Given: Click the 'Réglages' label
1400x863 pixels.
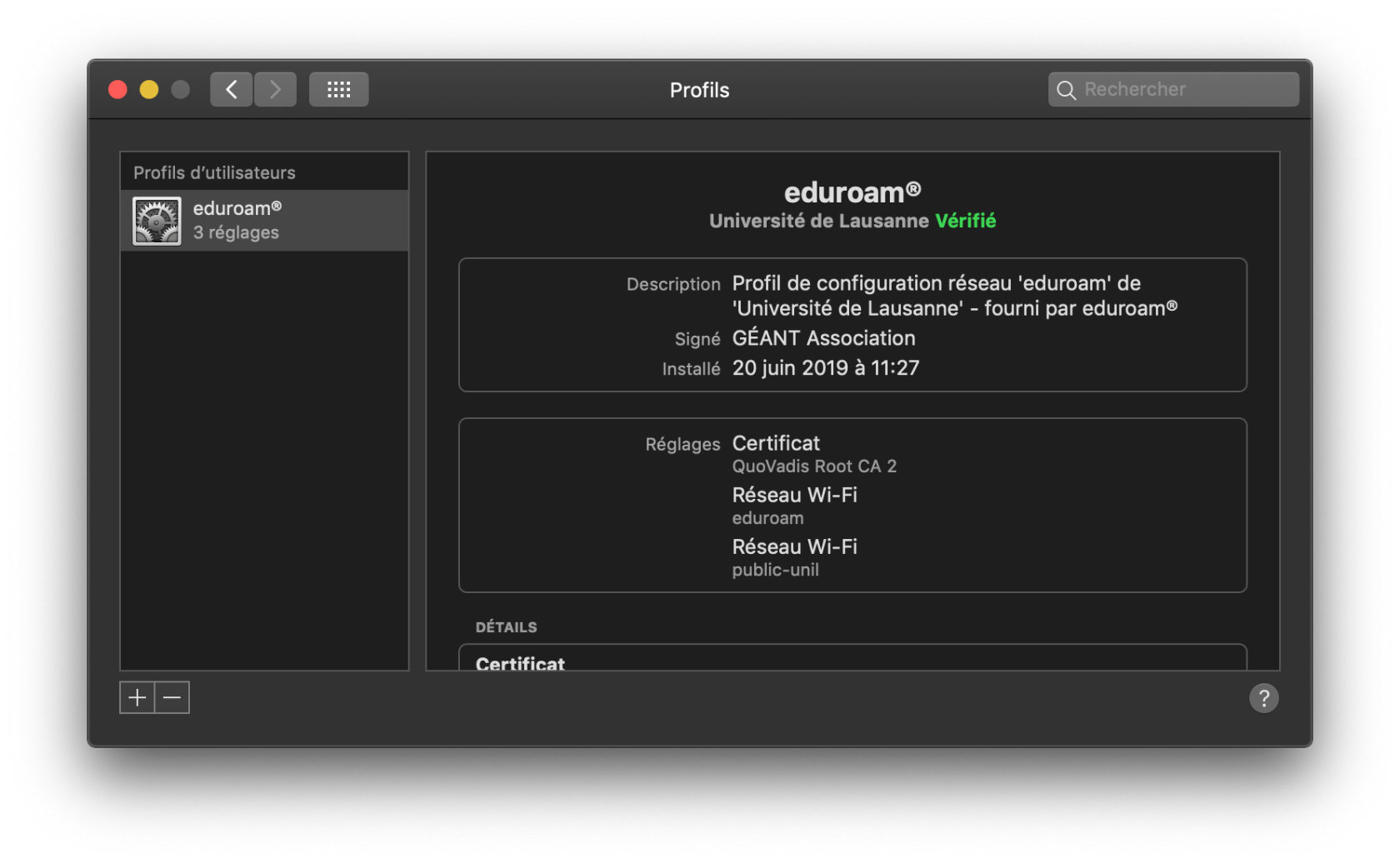Looking at the screenshot, I should click(682, 444).
